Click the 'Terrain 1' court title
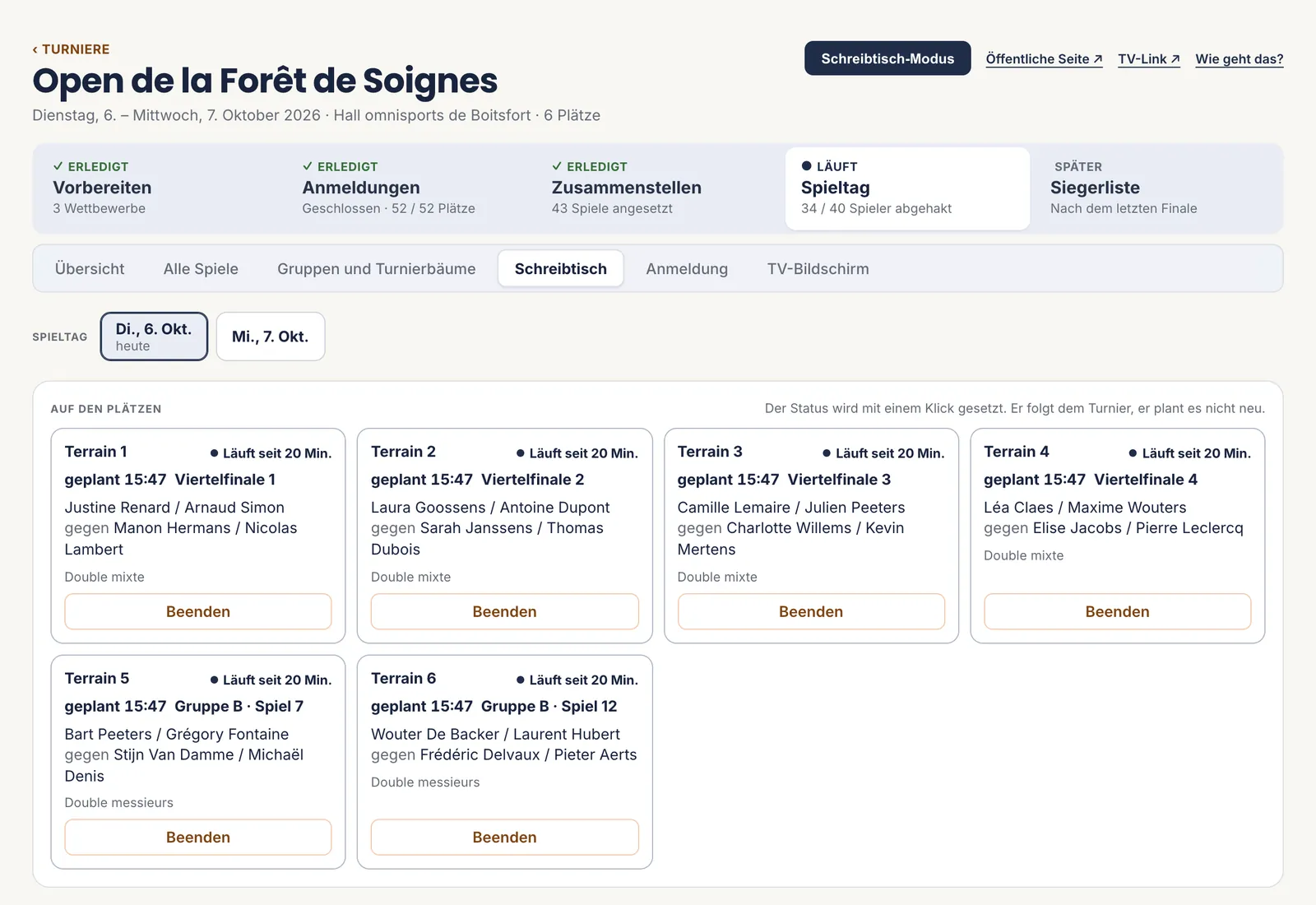This screenshot has width=1316, height=905. (96, 452)
